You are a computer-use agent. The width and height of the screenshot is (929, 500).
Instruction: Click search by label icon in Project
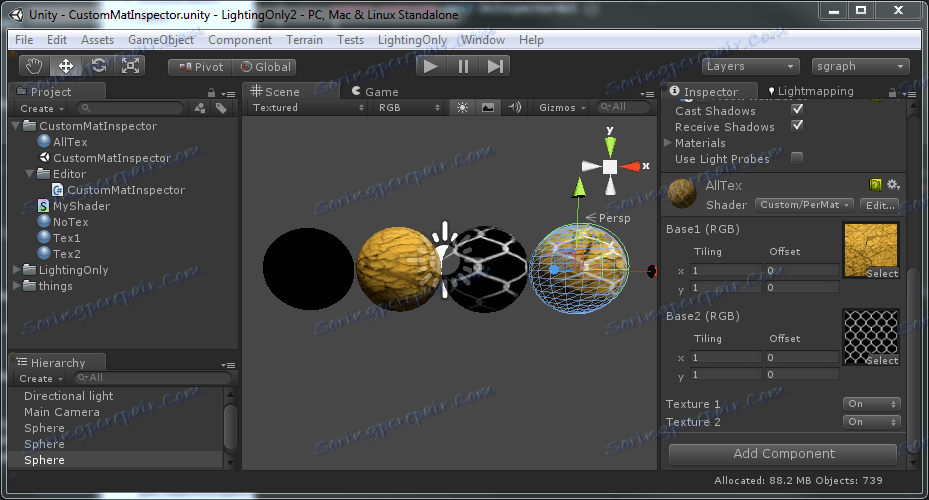click(221, 108)
